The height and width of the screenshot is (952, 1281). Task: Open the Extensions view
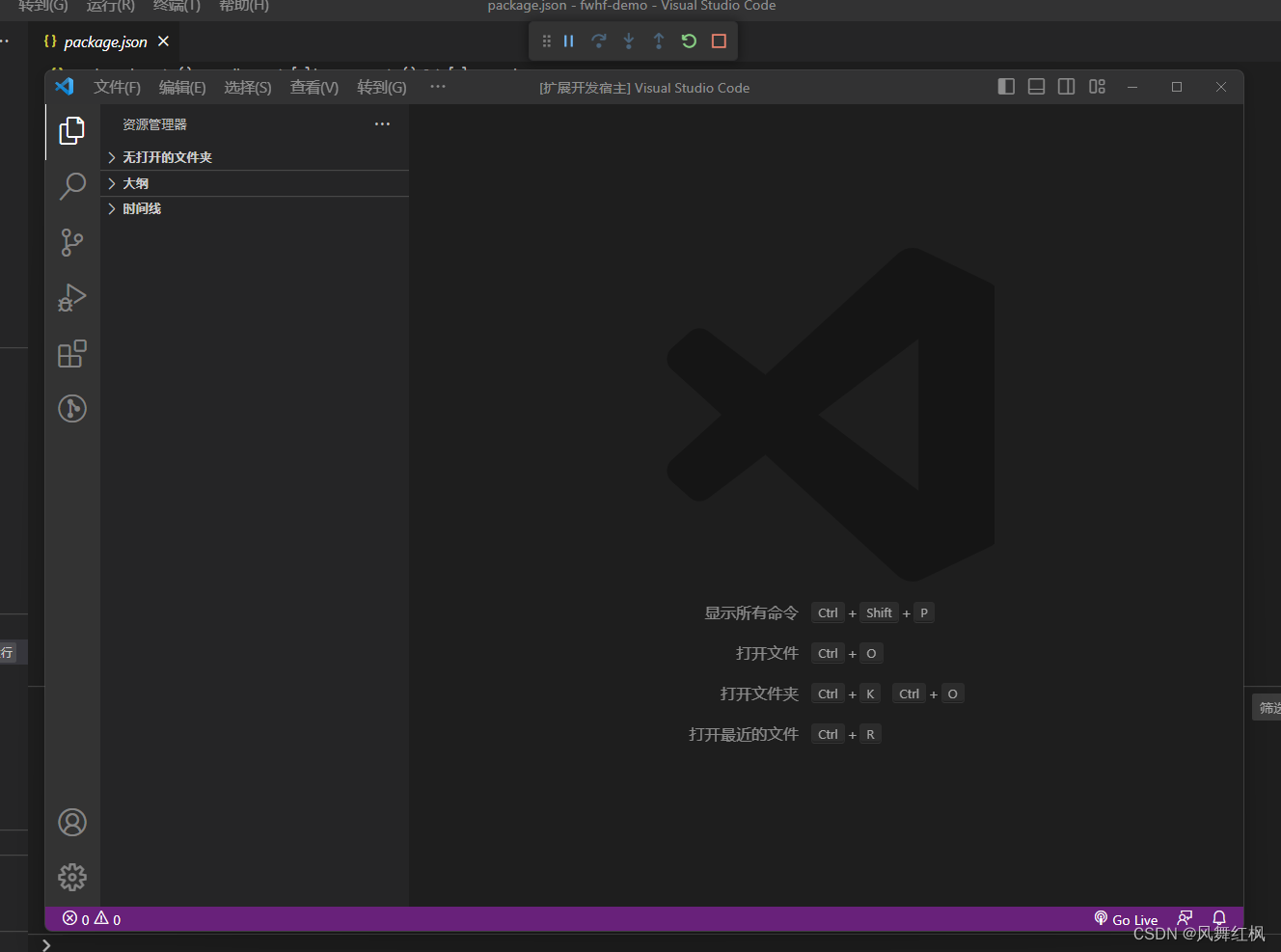pyautogui.click(x=72, y=353)
